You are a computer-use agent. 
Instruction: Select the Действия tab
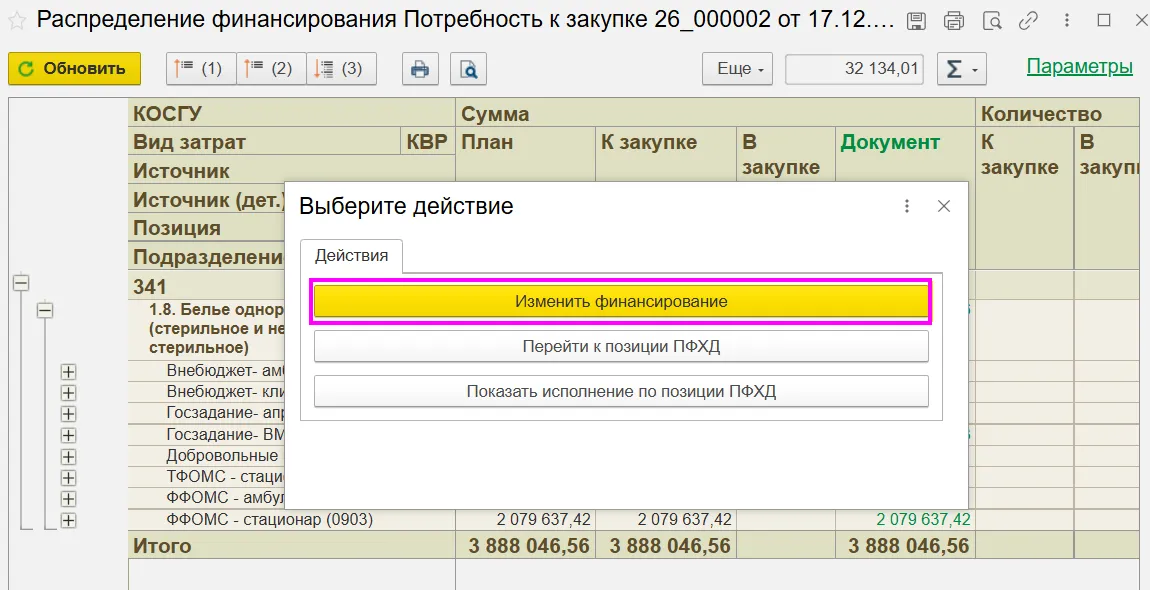[x=351, y=256]
